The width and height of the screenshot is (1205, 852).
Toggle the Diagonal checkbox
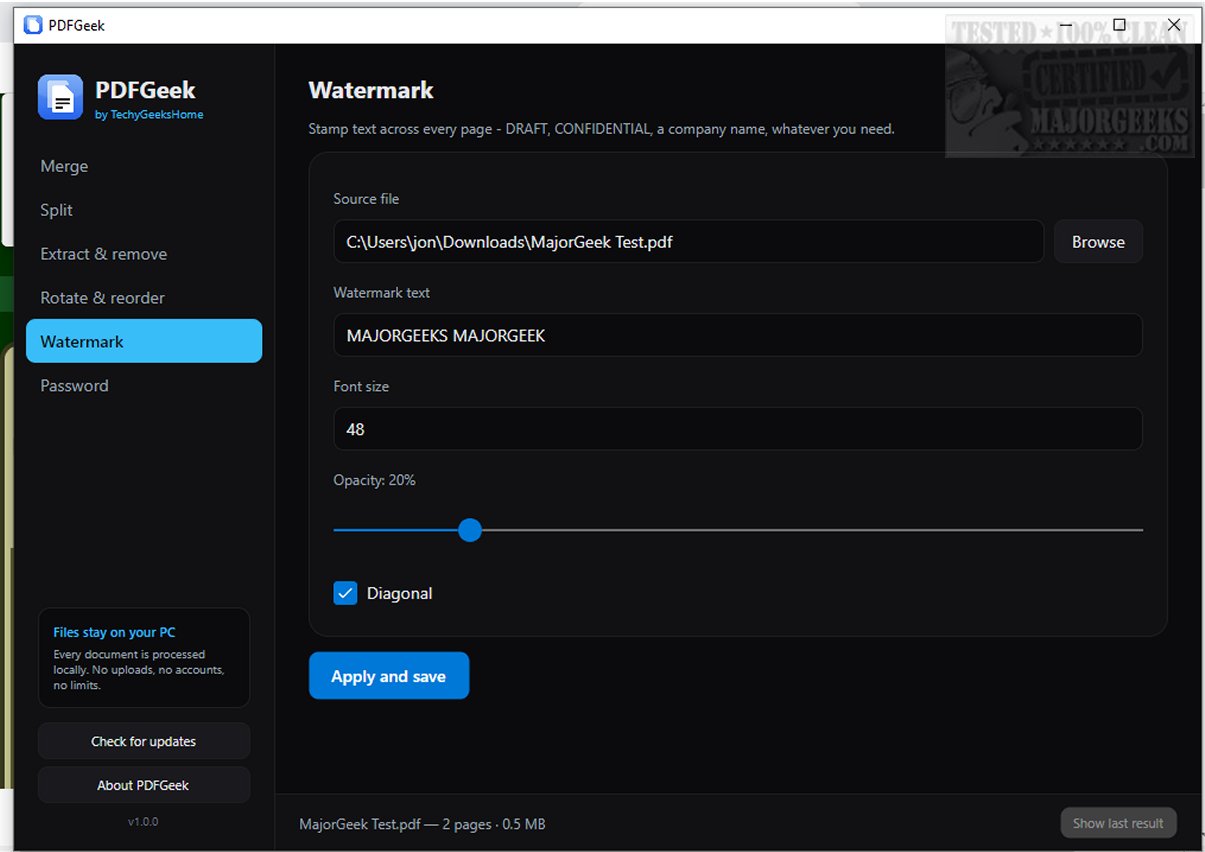(345, 593)
